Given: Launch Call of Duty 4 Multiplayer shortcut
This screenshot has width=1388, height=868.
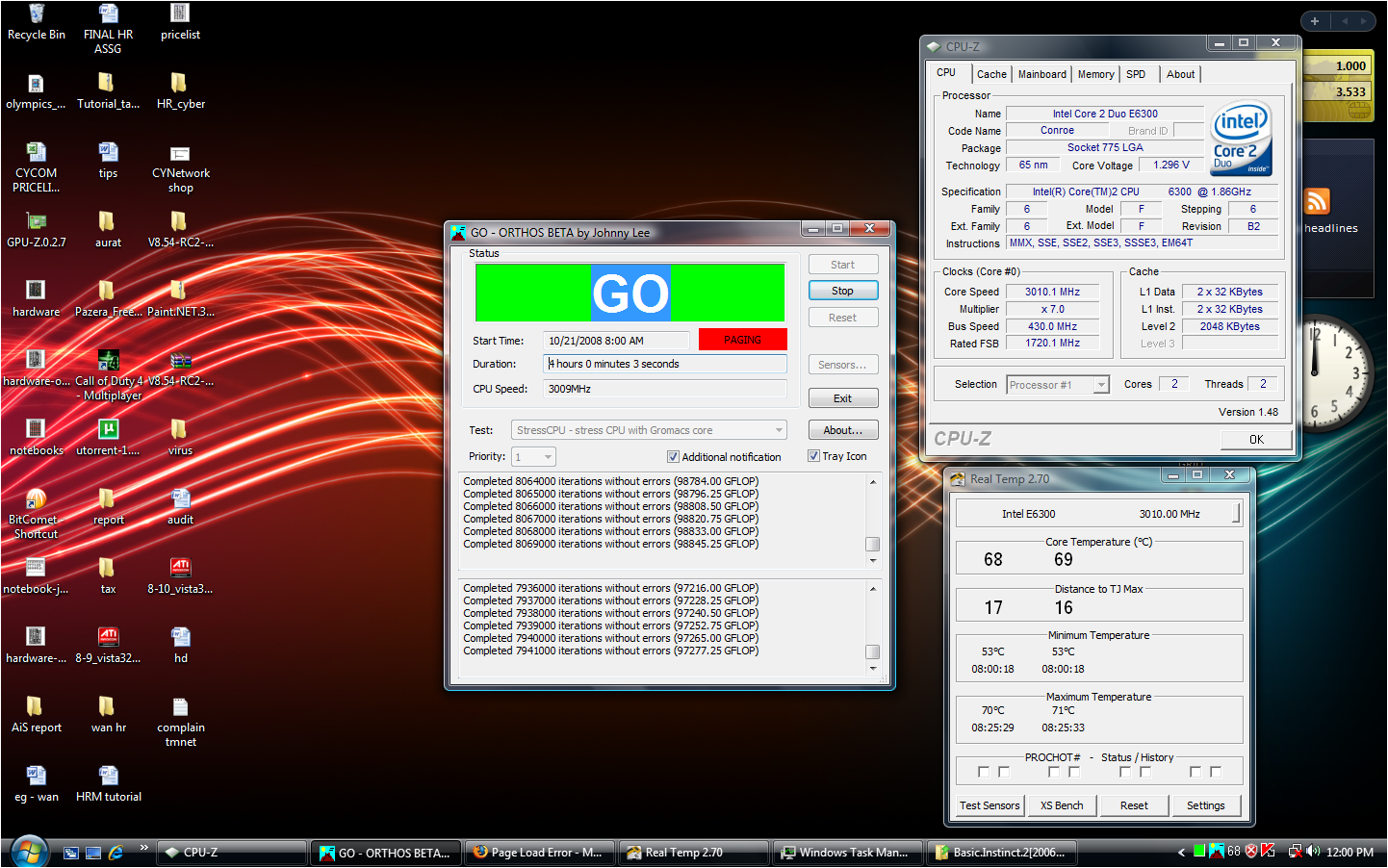Looking at the screenshot, I should pos(108,360).
